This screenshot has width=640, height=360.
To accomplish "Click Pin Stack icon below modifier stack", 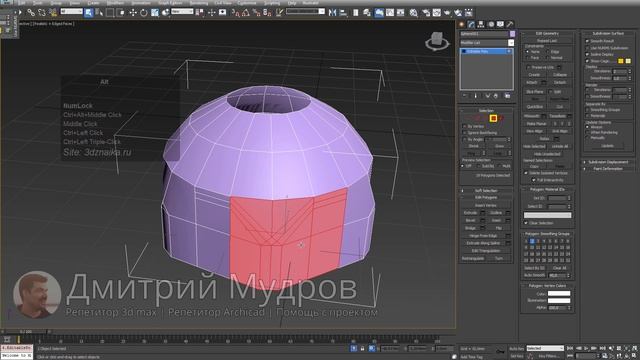I will coord(465,96).
